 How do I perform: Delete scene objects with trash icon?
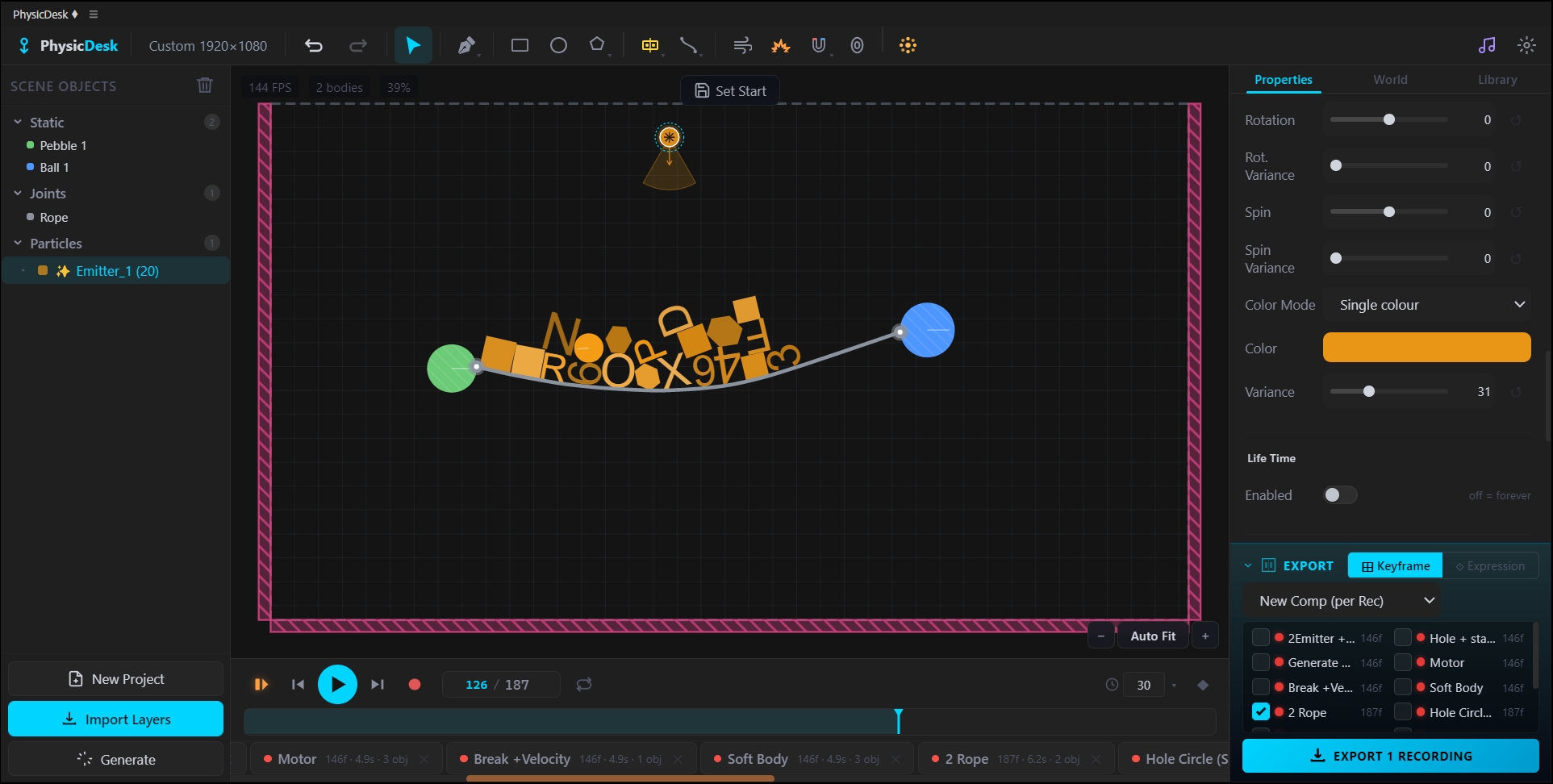point(205,85)
